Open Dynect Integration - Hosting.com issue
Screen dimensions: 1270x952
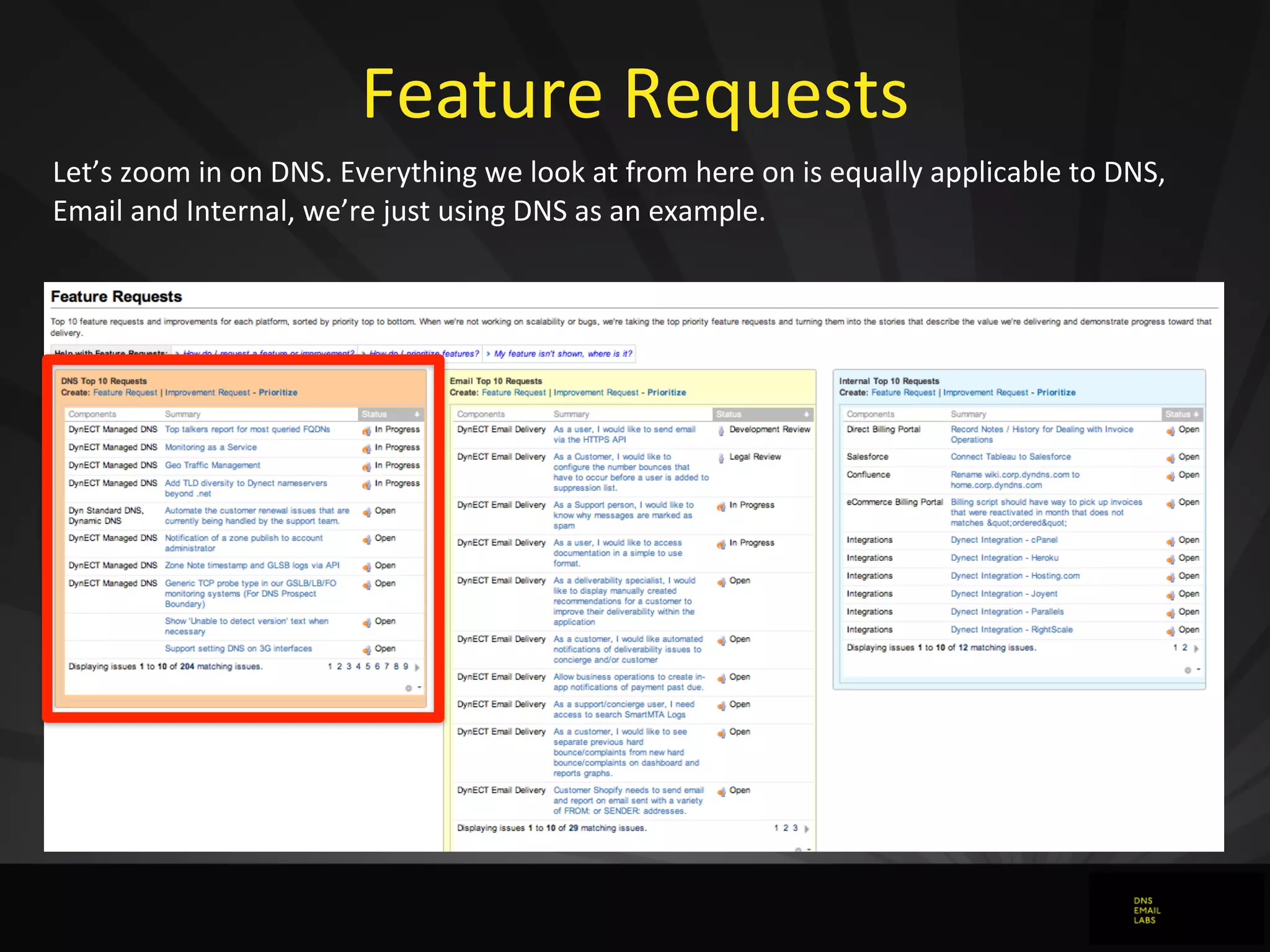coord(1015,576)
